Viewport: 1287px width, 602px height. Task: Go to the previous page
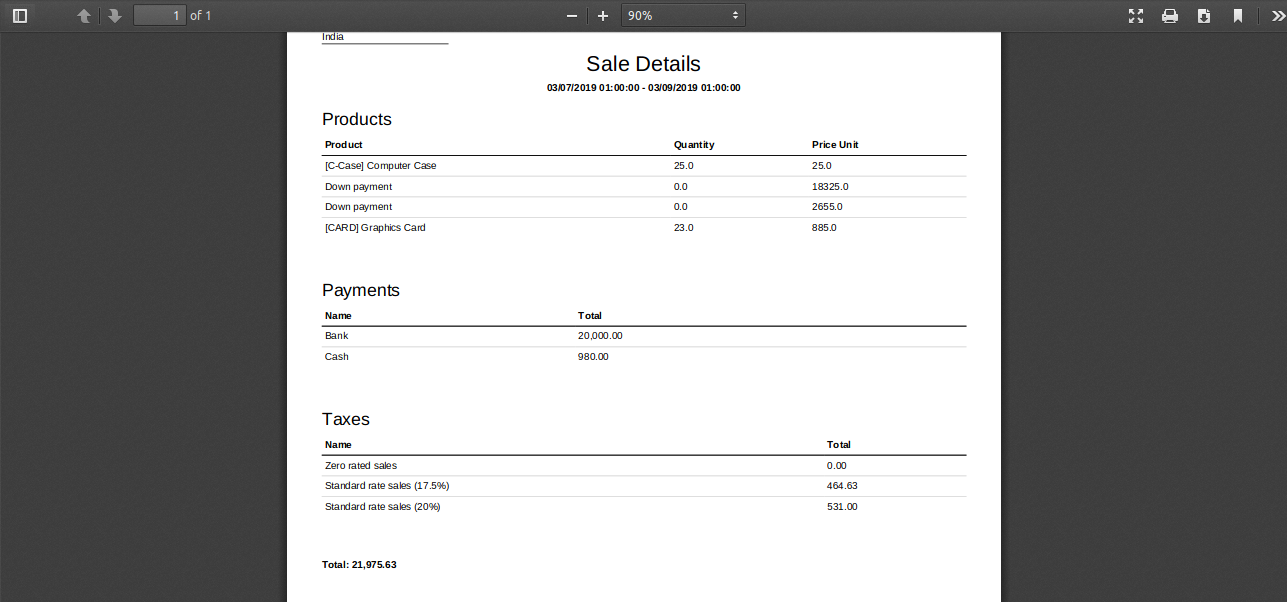click(x=85, y=16)
